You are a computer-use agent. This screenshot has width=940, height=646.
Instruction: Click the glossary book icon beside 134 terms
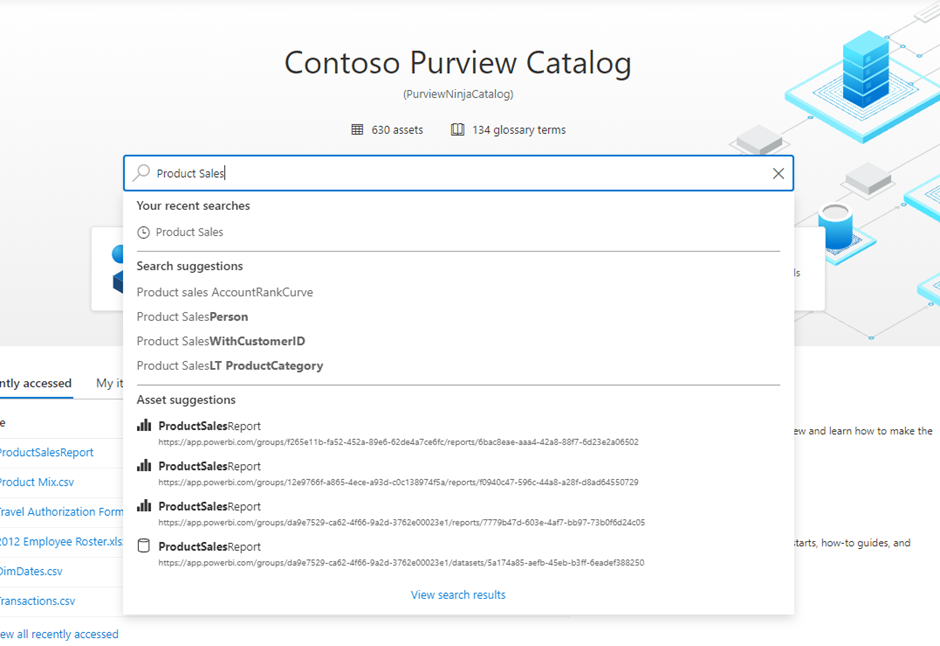[x=457, y=130]
